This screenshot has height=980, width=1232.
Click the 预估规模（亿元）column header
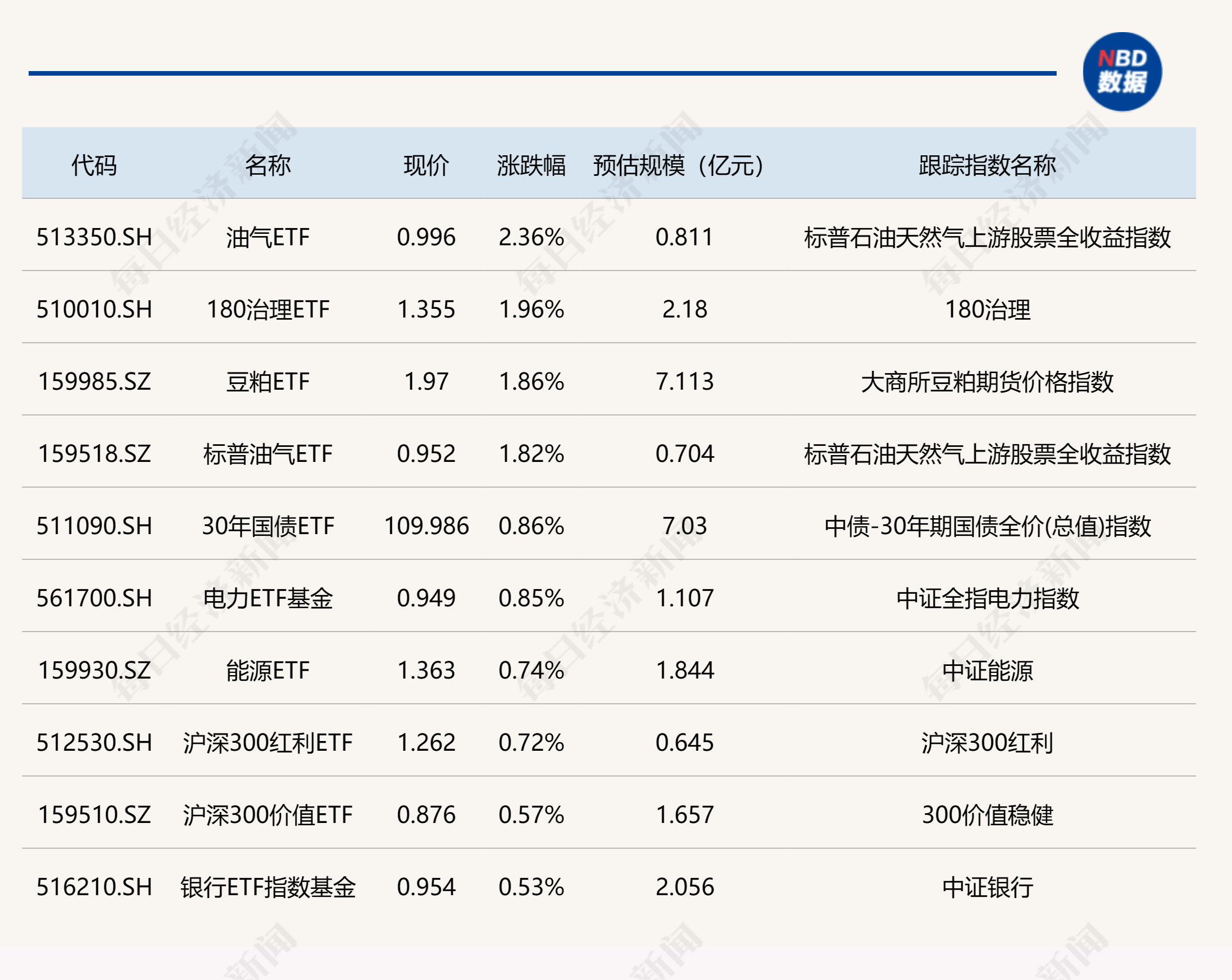678,166
